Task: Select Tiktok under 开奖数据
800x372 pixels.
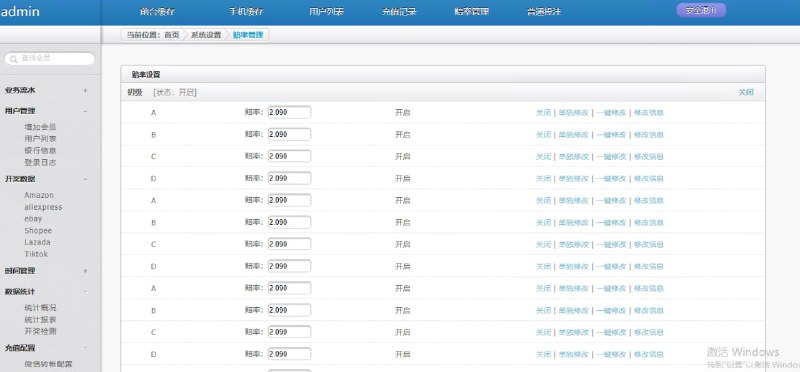Action: [36, 254]
